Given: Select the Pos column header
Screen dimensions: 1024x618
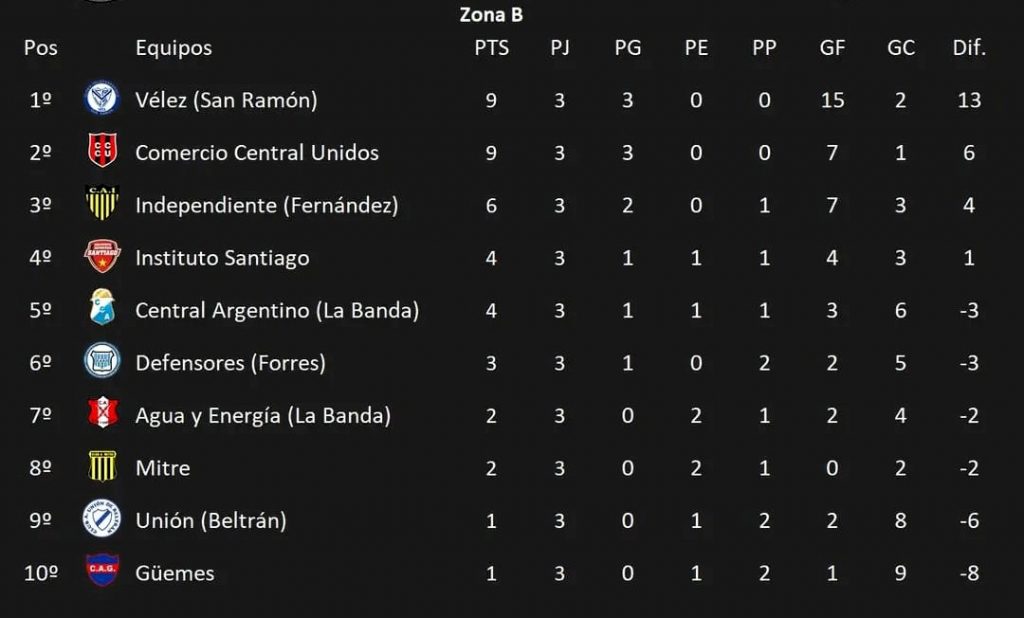Looking at the screenshot, I should click(x=40, y=48).
